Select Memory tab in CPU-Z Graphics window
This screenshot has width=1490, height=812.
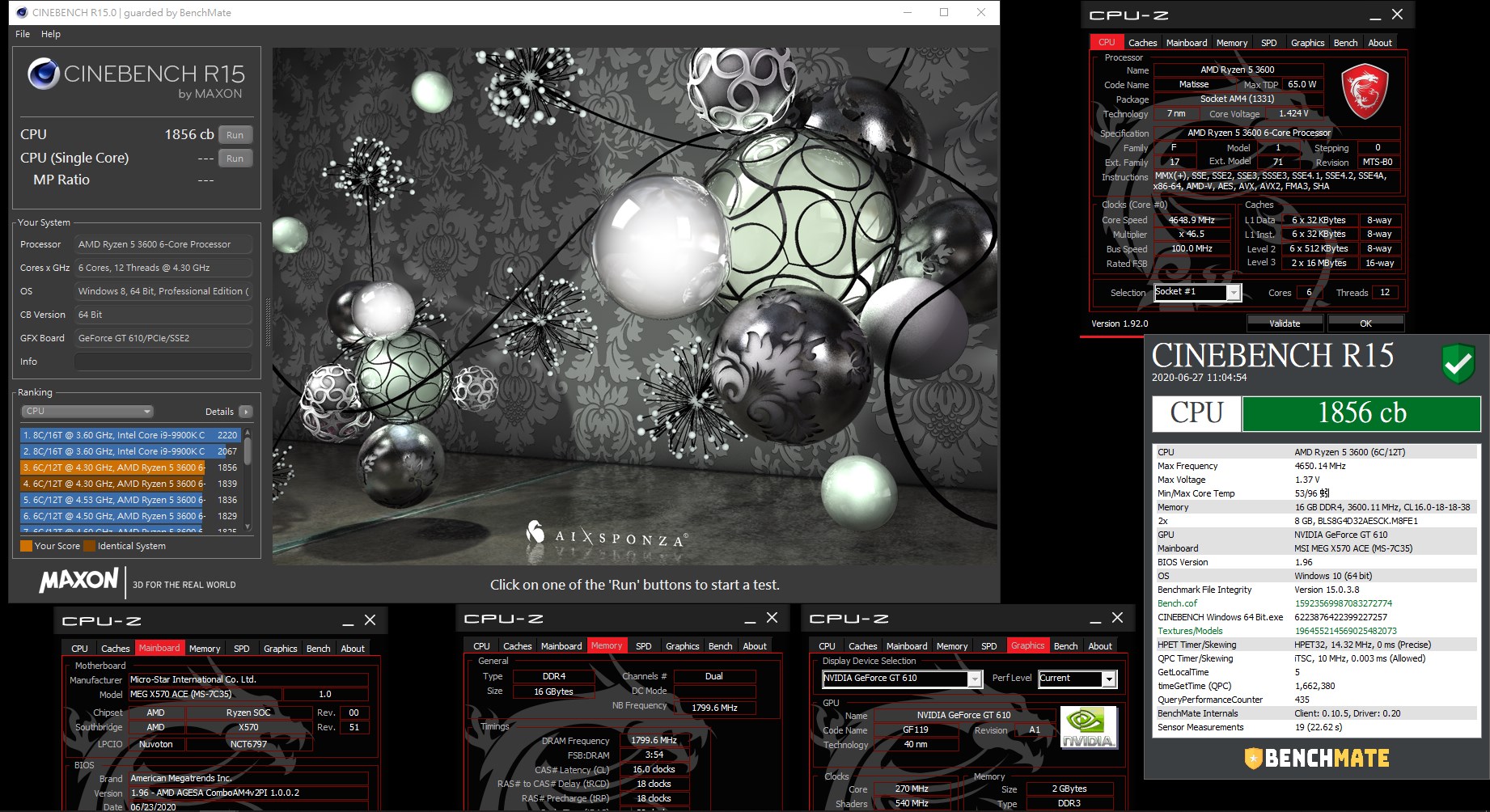coord(951,646)
